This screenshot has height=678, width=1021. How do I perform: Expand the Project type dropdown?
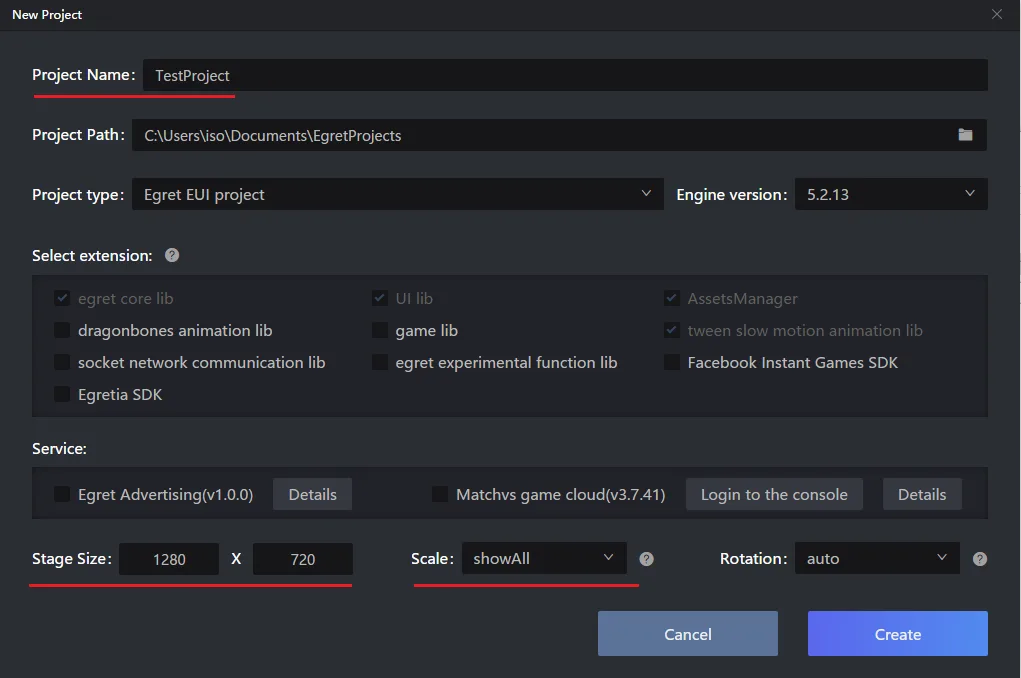click(398, 194)
